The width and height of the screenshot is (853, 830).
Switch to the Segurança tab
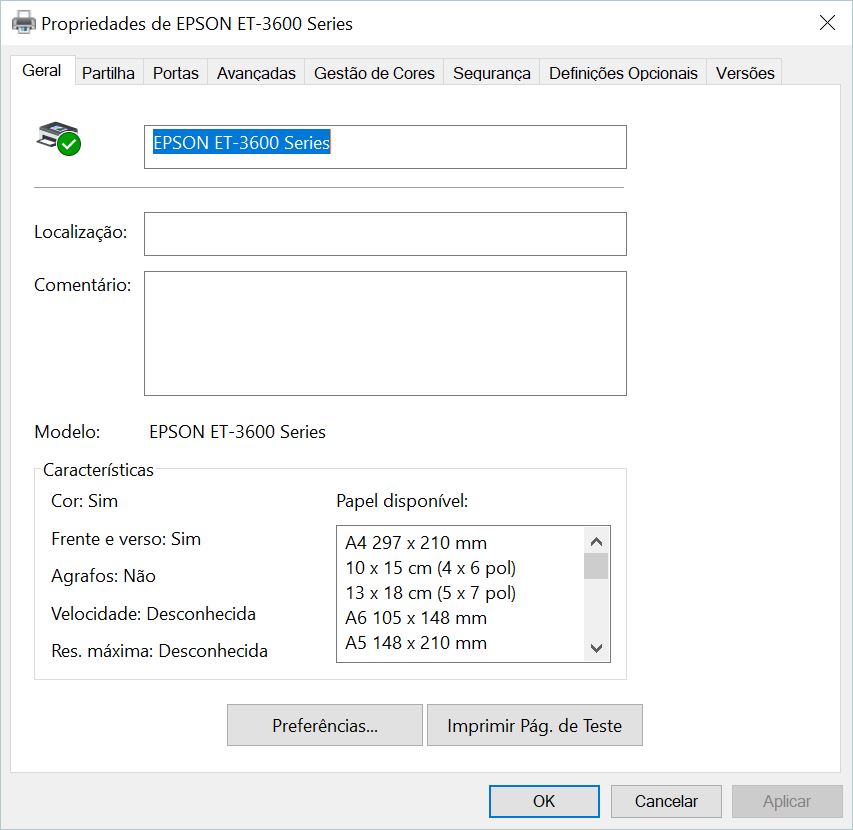pos(492,73)
